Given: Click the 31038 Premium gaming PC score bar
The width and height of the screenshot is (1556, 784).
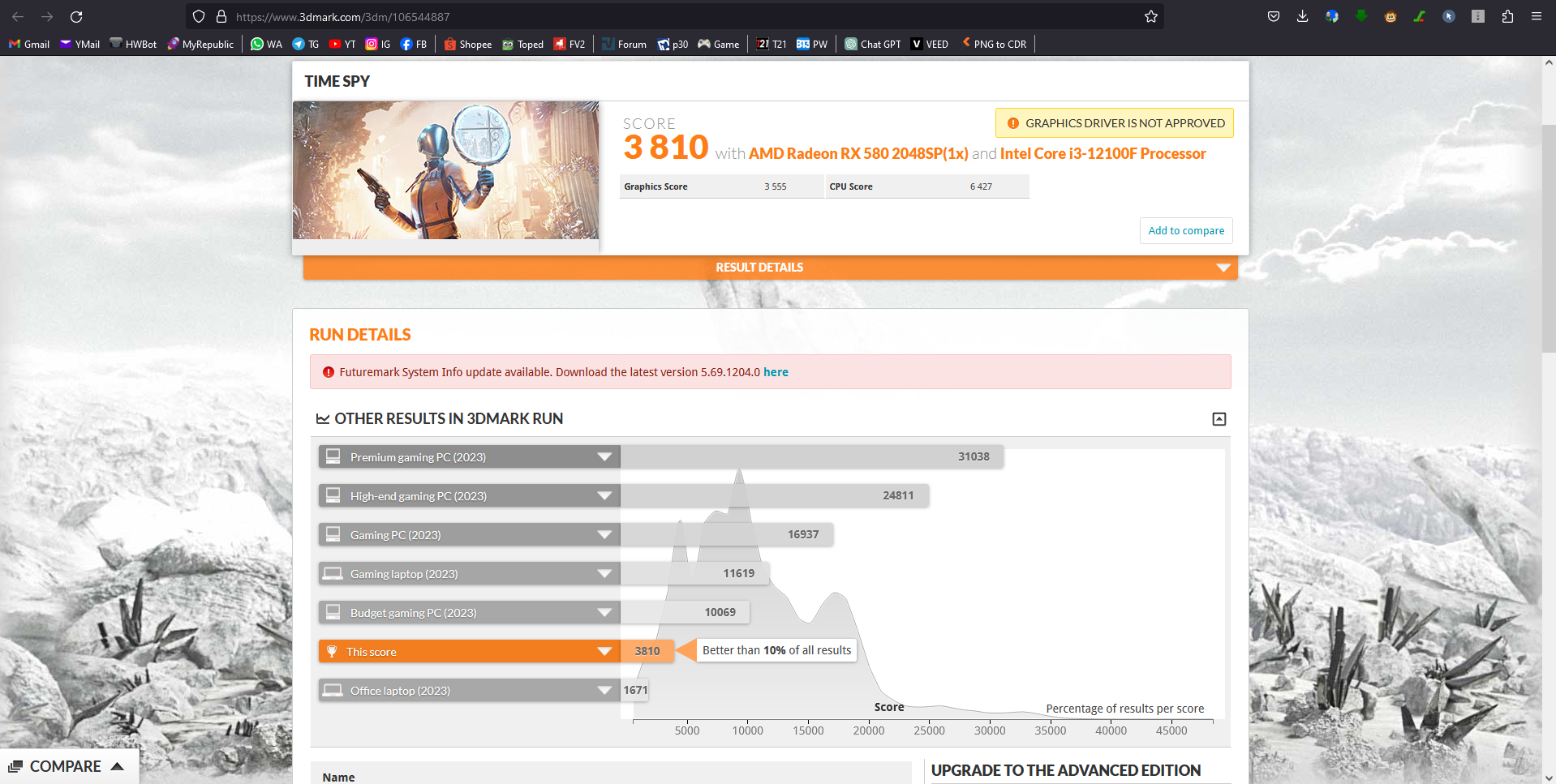Looking at the screenshot, I should coord(811,456).
